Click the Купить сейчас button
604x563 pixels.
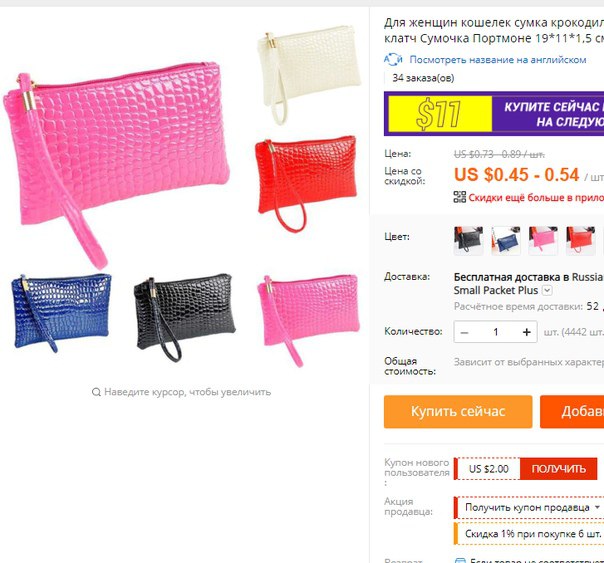click(x=458, y=411)
